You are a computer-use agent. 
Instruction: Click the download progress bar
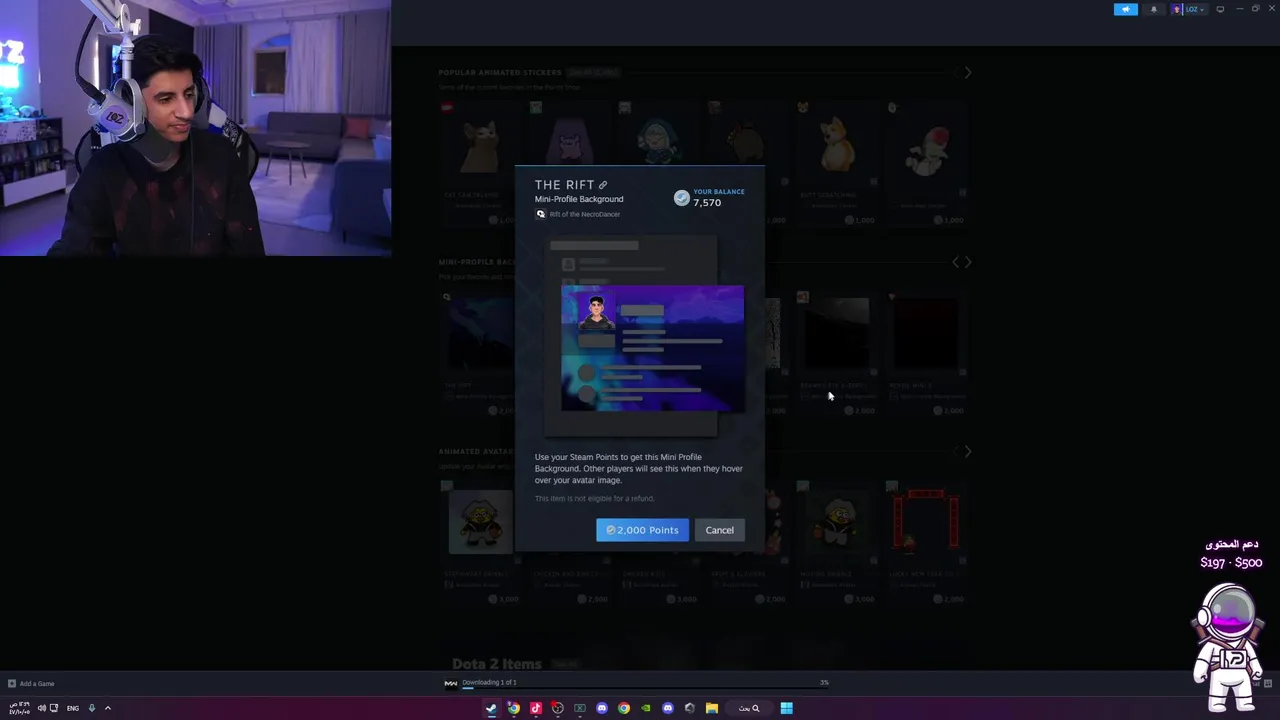pyautogui.click(x=645, y=688)
